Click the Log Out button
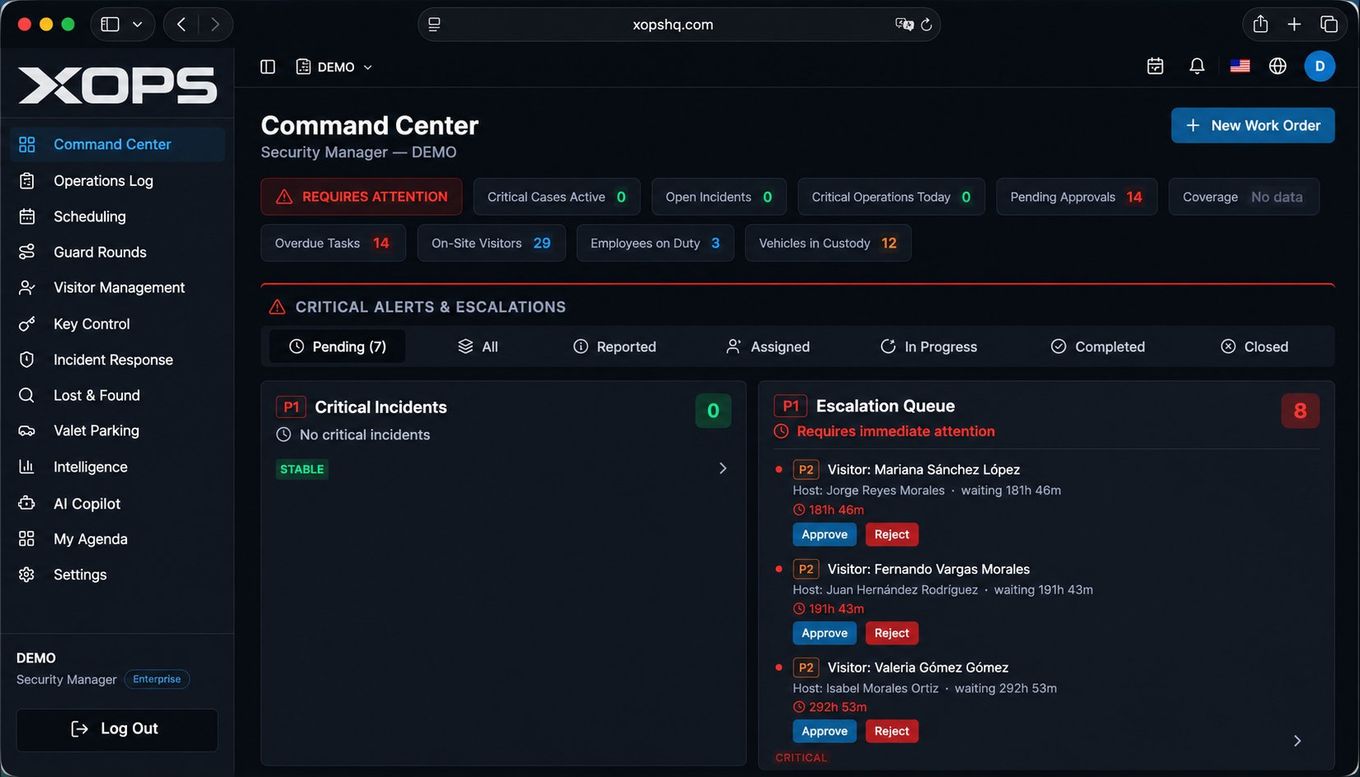Image resolution: width=1360 pixels, height=777 pixels. click(117, 729)
